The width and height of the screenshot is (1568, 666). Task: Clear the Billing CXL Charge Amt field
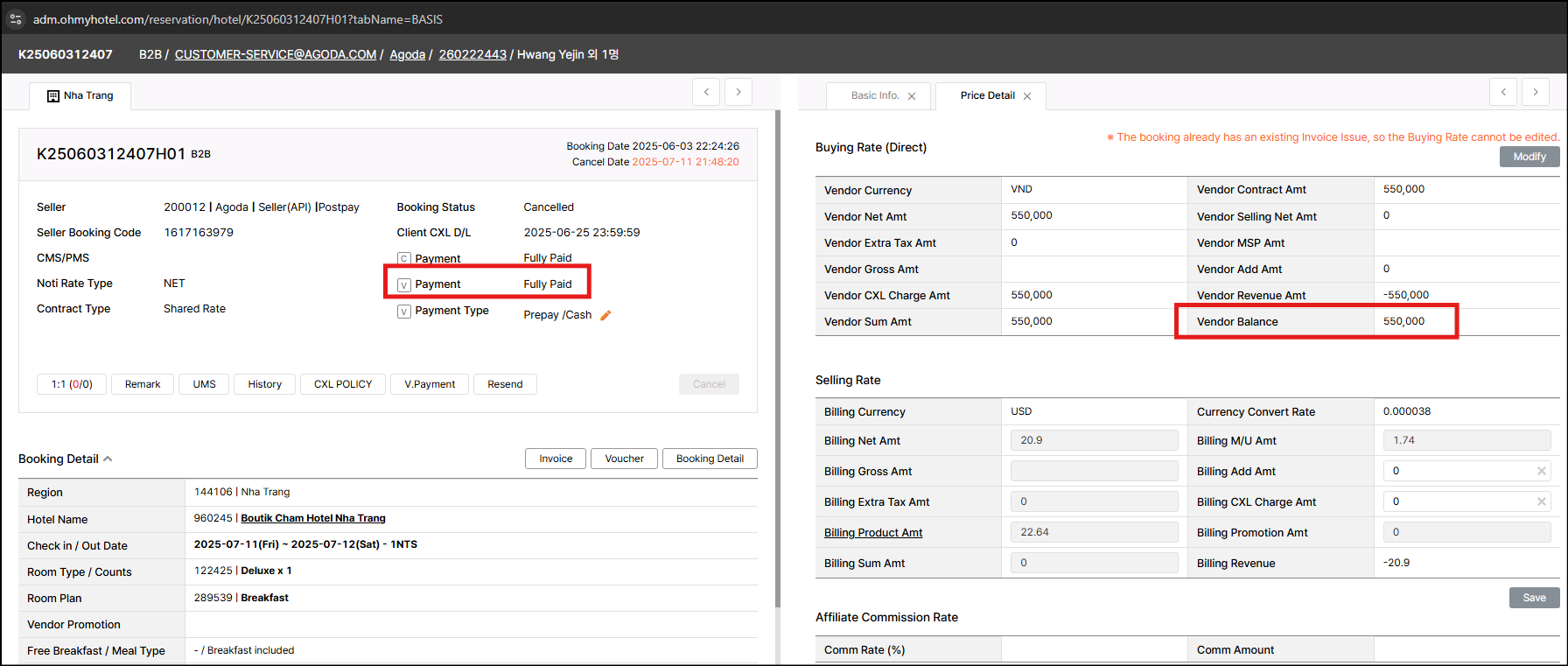(1541, 501)
